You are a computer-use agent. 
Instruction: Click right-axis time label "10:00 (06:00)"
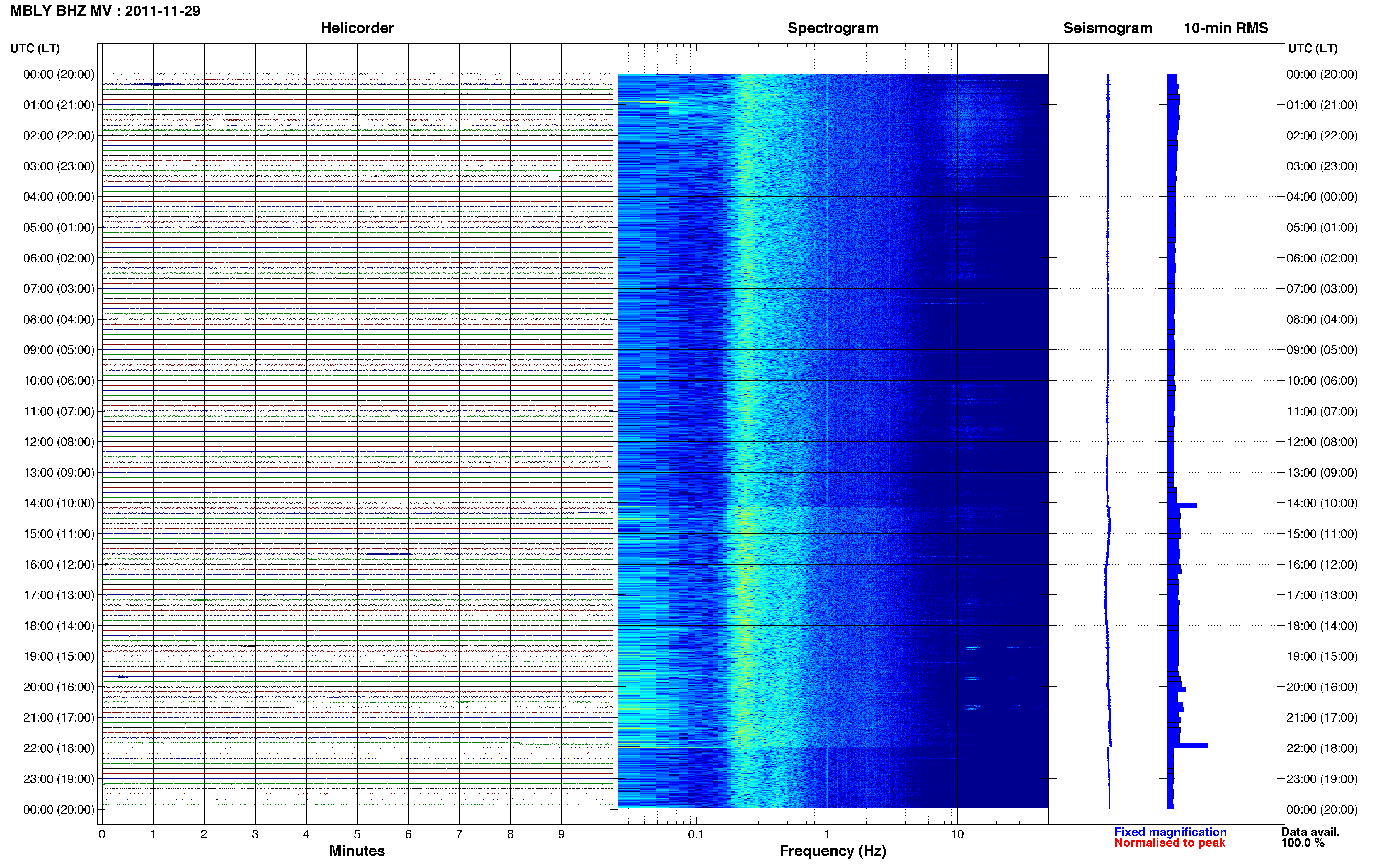1322,381
